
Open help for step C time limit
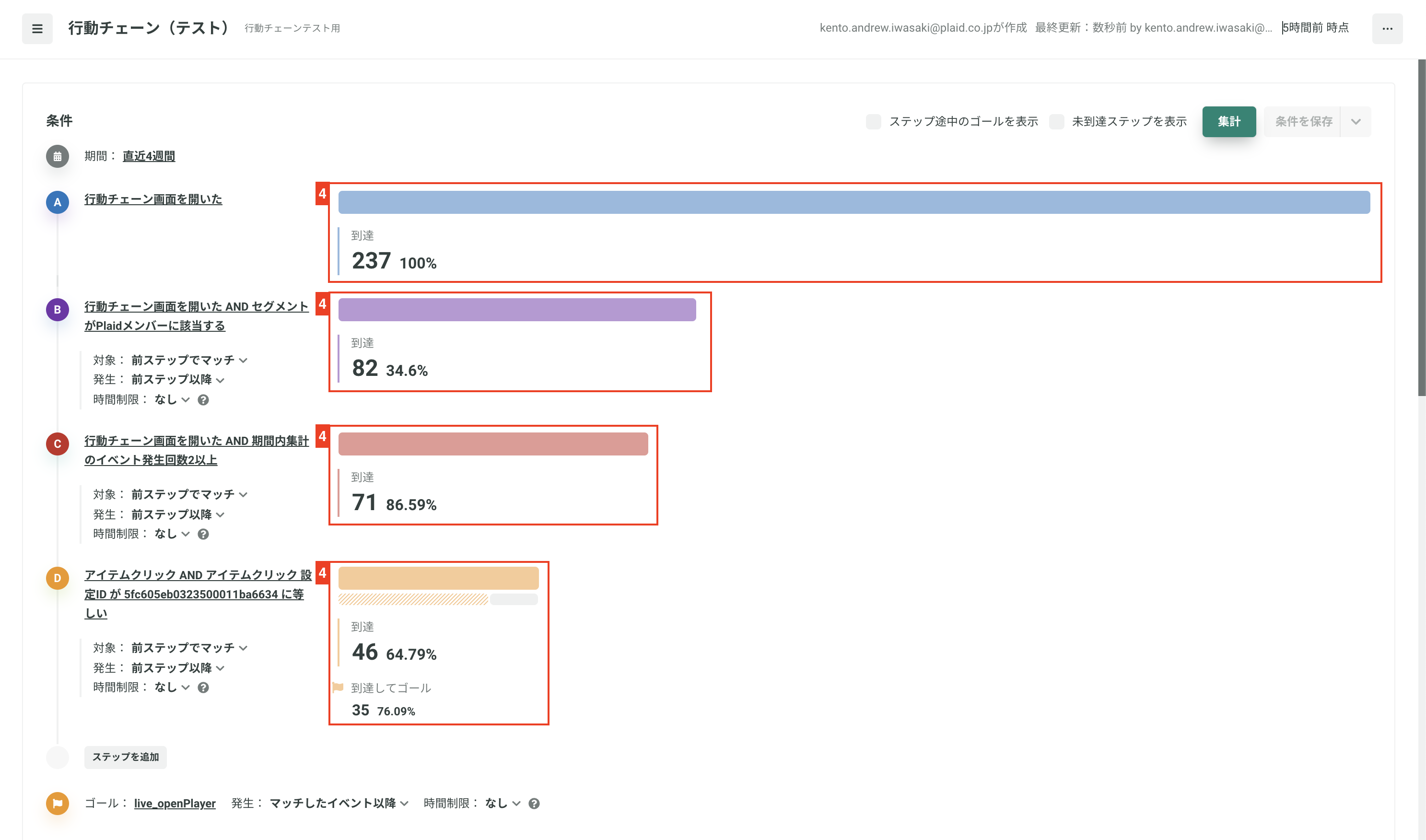pyautogui.click(x=203, y=534)
